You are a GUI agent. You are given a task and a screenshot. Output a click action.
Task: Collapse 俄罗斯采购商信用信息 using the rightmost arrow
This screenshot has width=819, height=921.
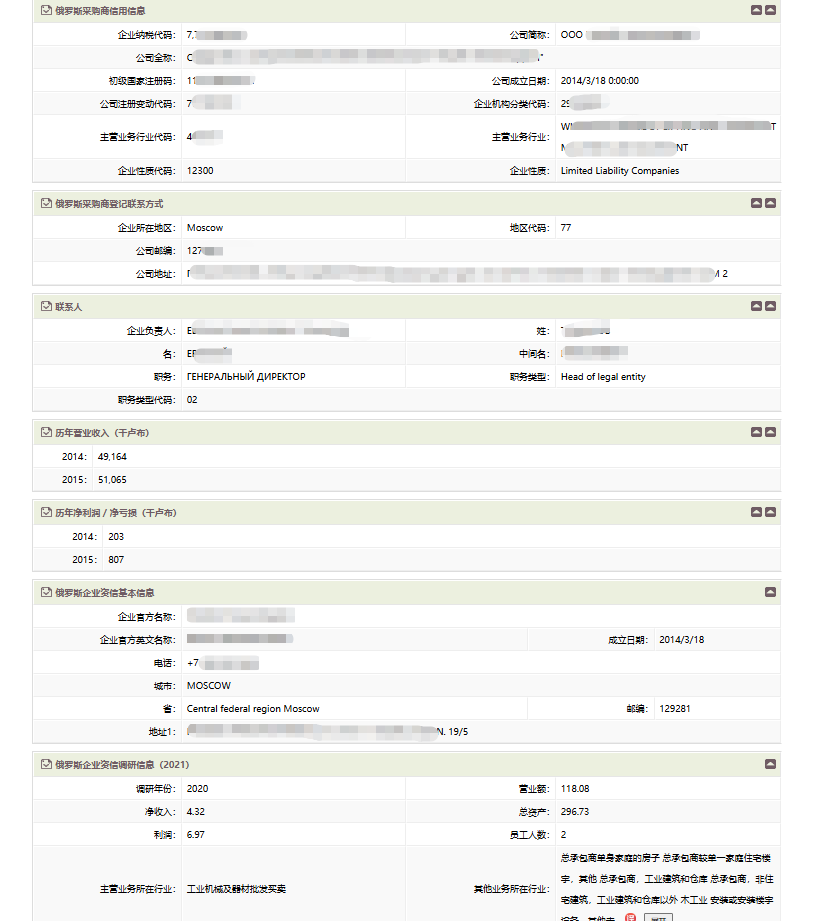pyautogui.click(x=770, y=10)
